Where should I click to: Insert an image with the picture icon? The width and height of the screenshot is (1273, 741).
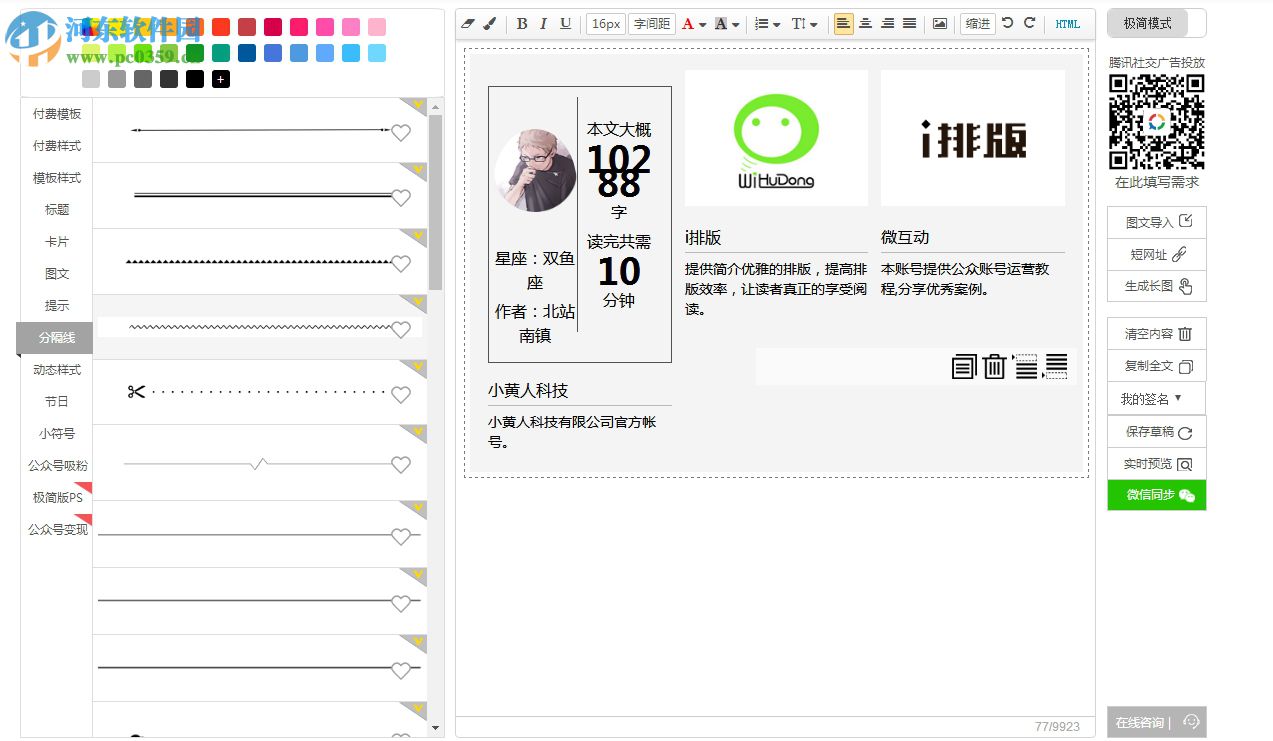coord(939,24)
